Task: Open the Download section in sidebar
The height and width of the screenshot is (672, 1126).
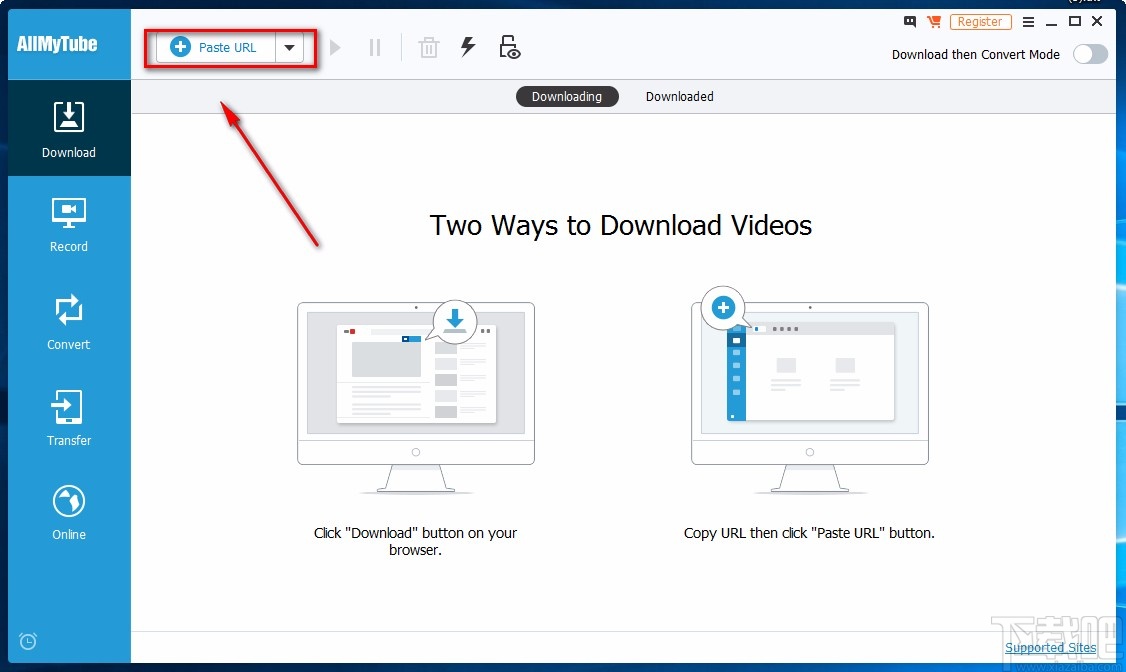Action: pos(69,129)
